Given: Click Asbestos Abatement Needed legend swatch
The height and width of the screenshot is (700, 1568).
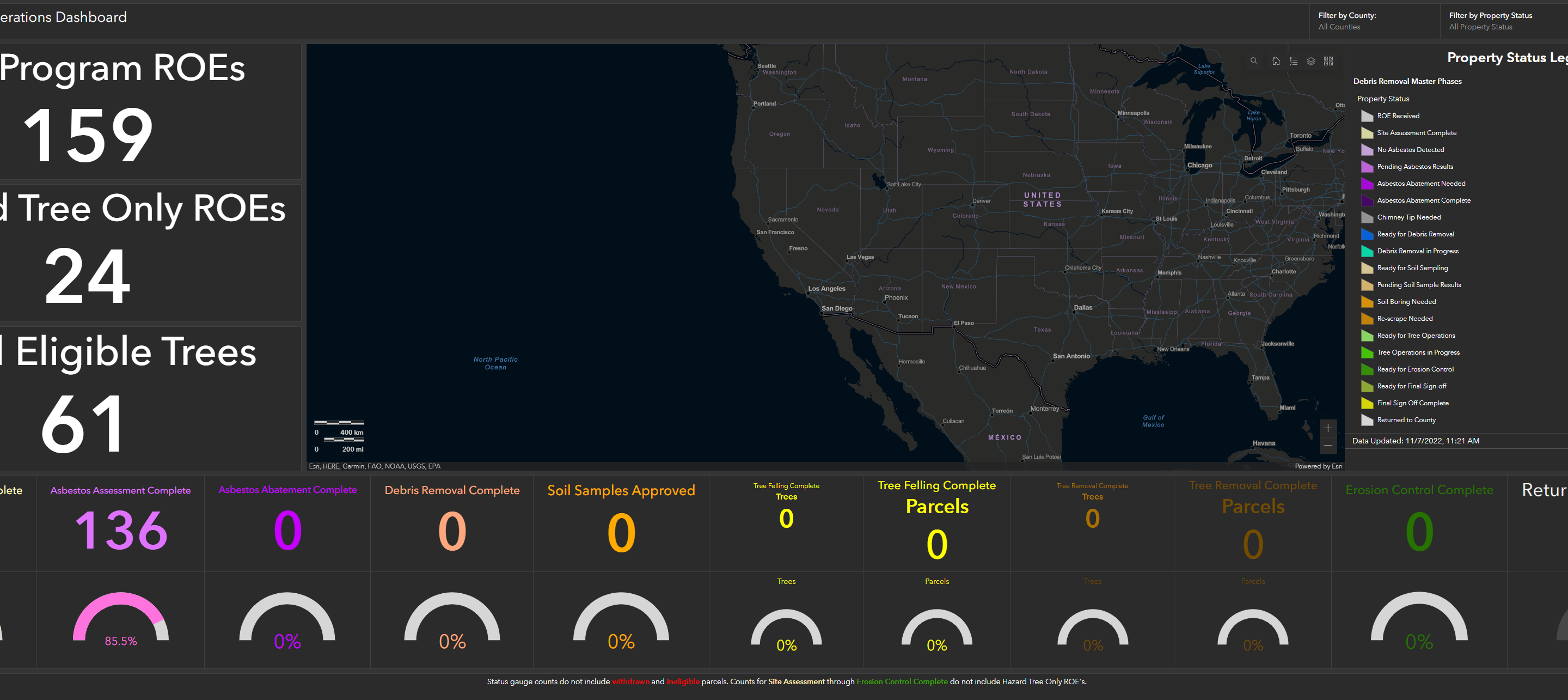Looking at the screenshot, I should click(1367, 184).
